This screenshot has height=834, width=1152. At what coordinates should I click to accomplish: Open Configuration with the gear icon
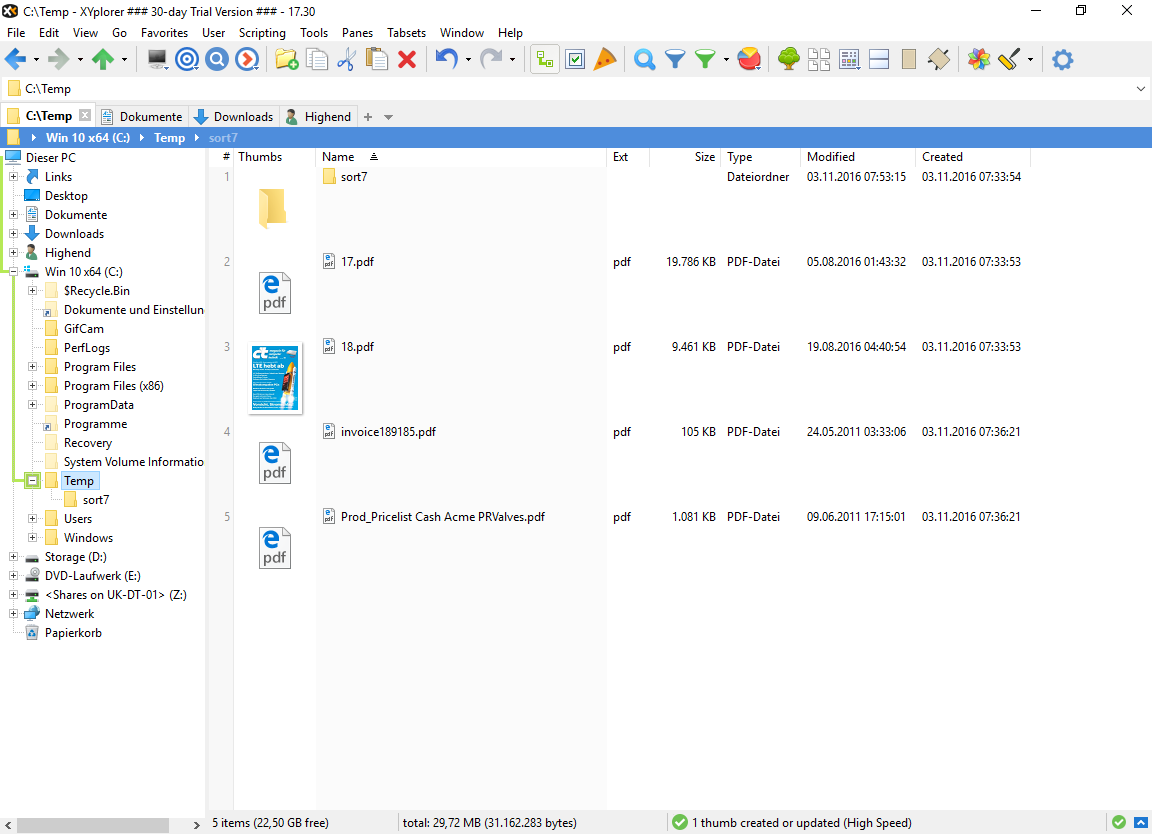[1062, 60]
